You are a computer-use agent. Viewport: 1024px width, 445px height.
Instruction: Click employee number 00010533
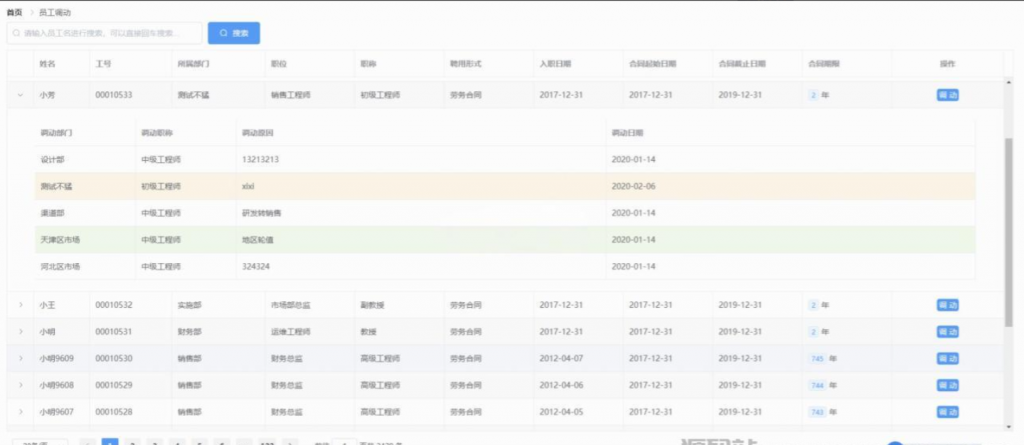(114, 95)
